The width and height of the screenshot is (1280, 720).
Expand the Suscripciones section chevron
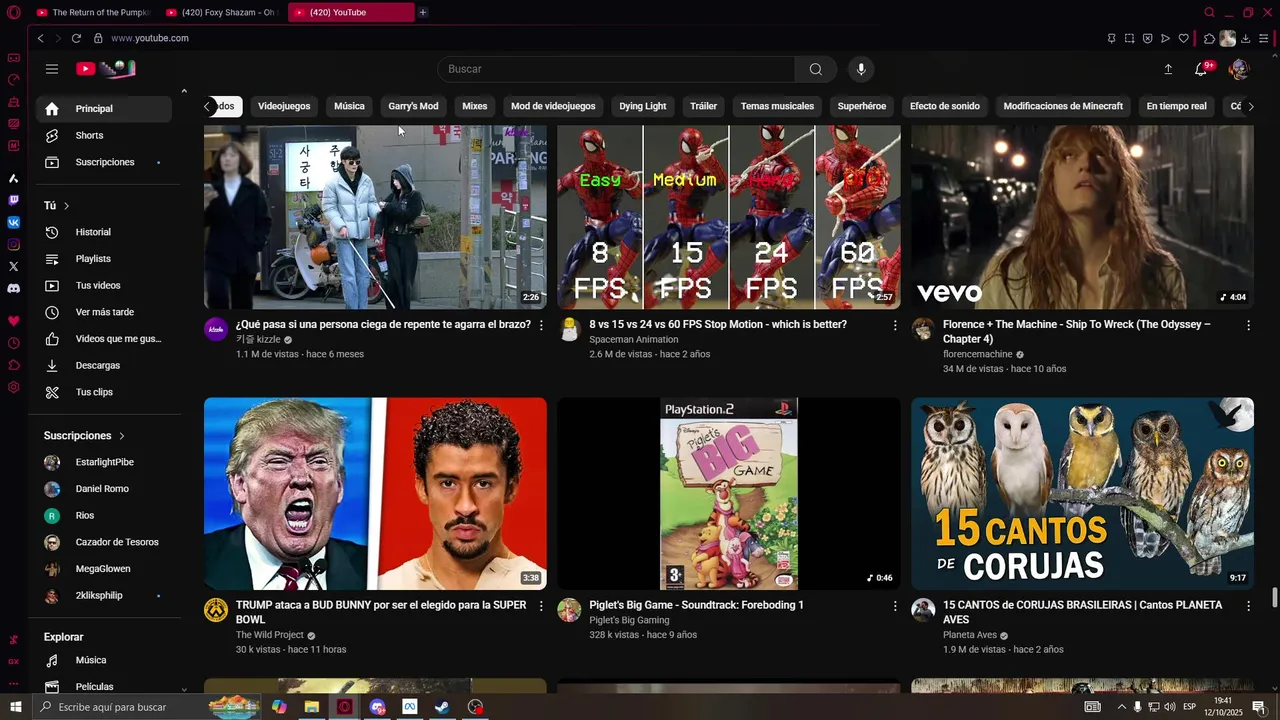[x=122, y=436]
